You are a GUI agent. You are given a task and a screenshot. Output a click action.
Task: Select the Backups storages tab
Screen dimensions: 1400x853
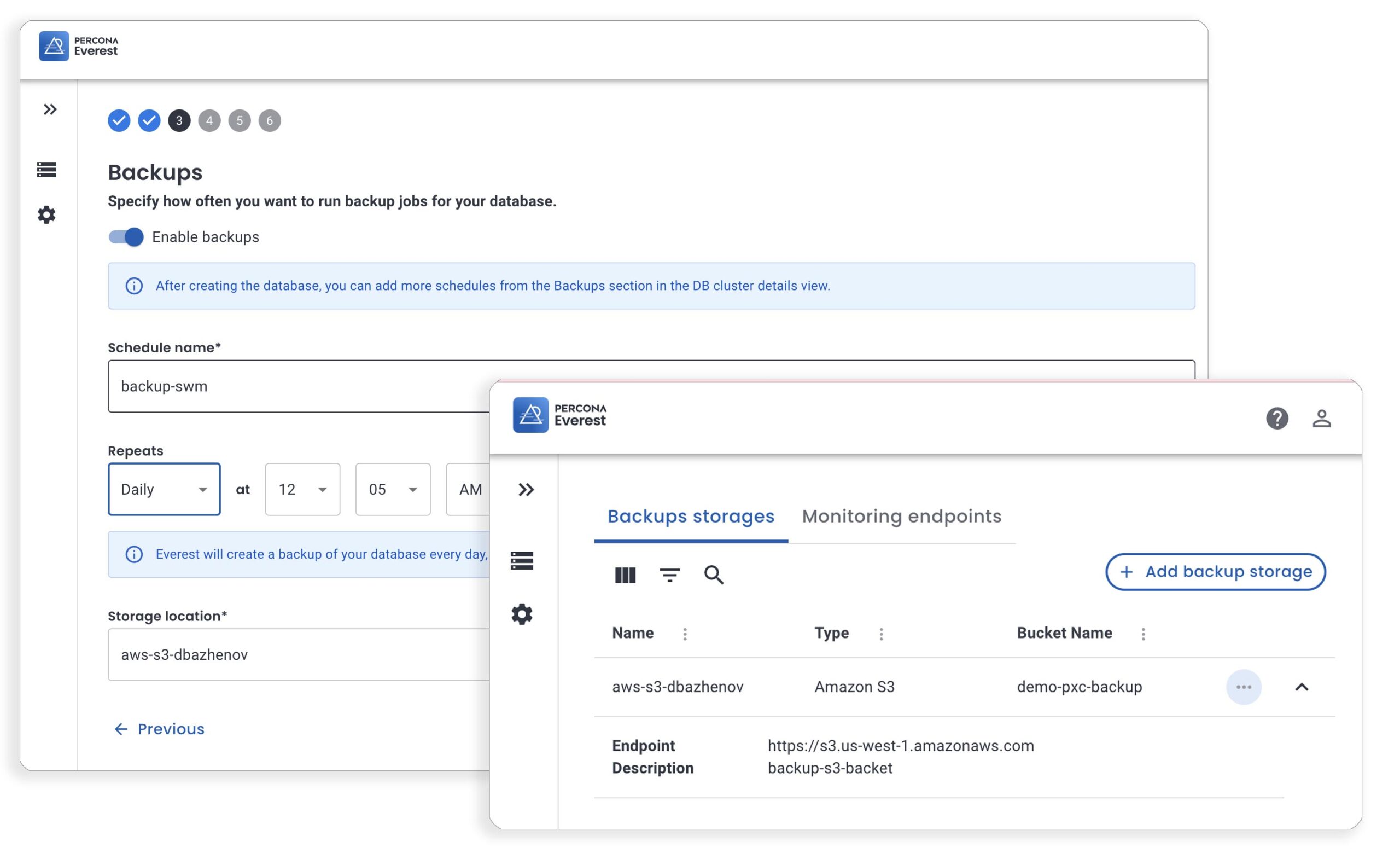(690, 516)
